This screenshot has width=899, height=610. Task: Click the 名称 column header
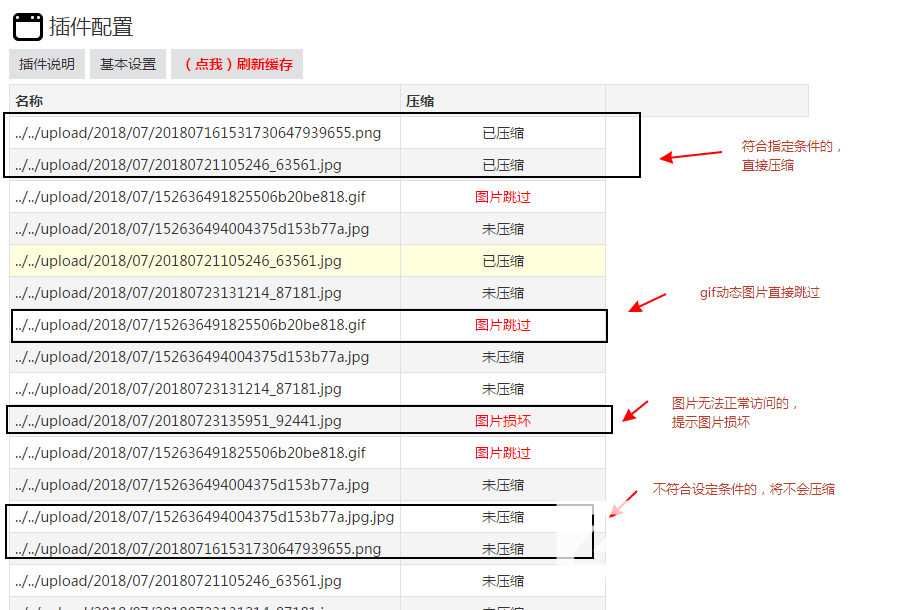29,101
